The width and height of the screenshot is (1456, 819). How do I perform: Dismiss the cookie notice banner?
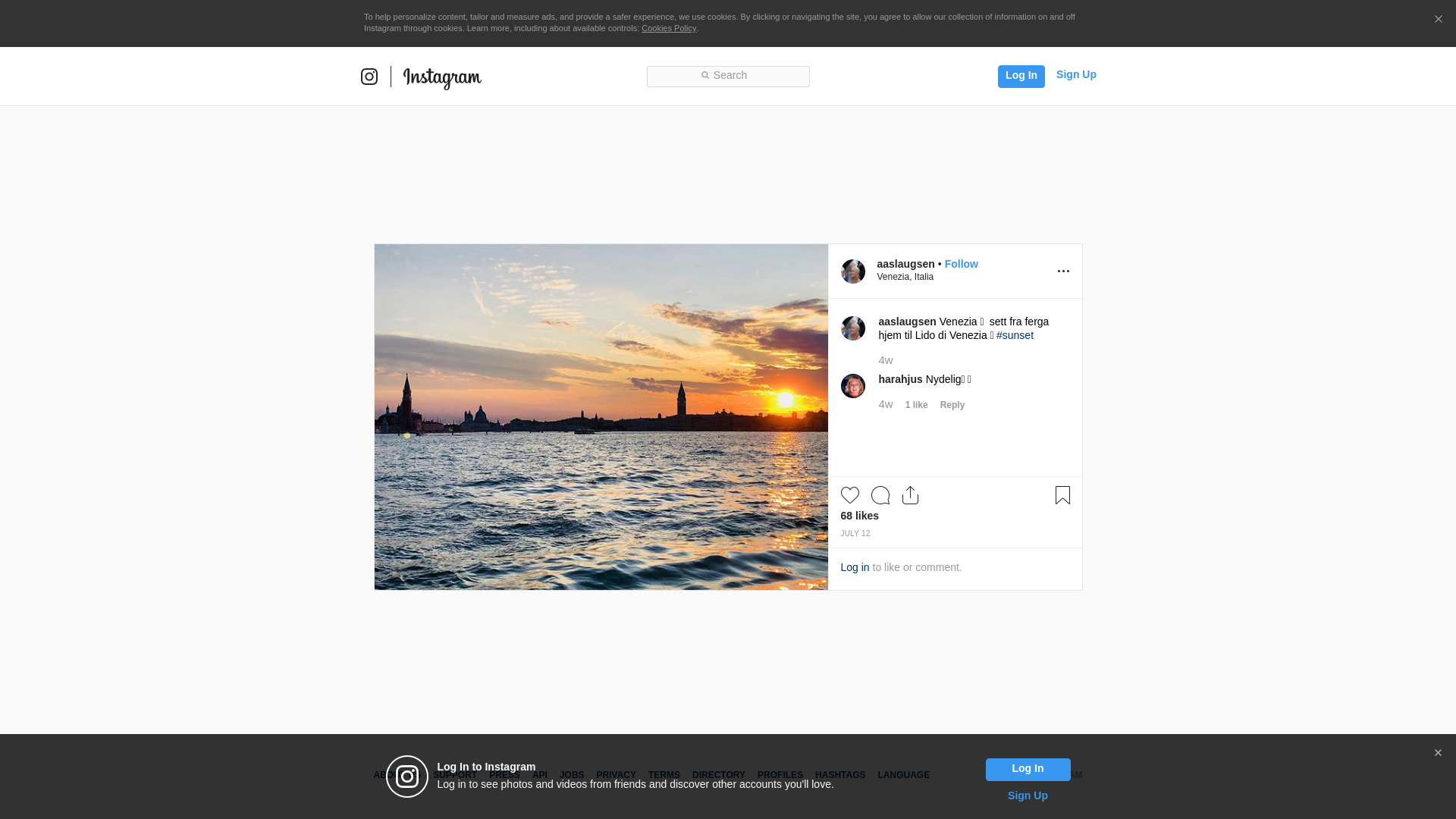pos(1438,20)
